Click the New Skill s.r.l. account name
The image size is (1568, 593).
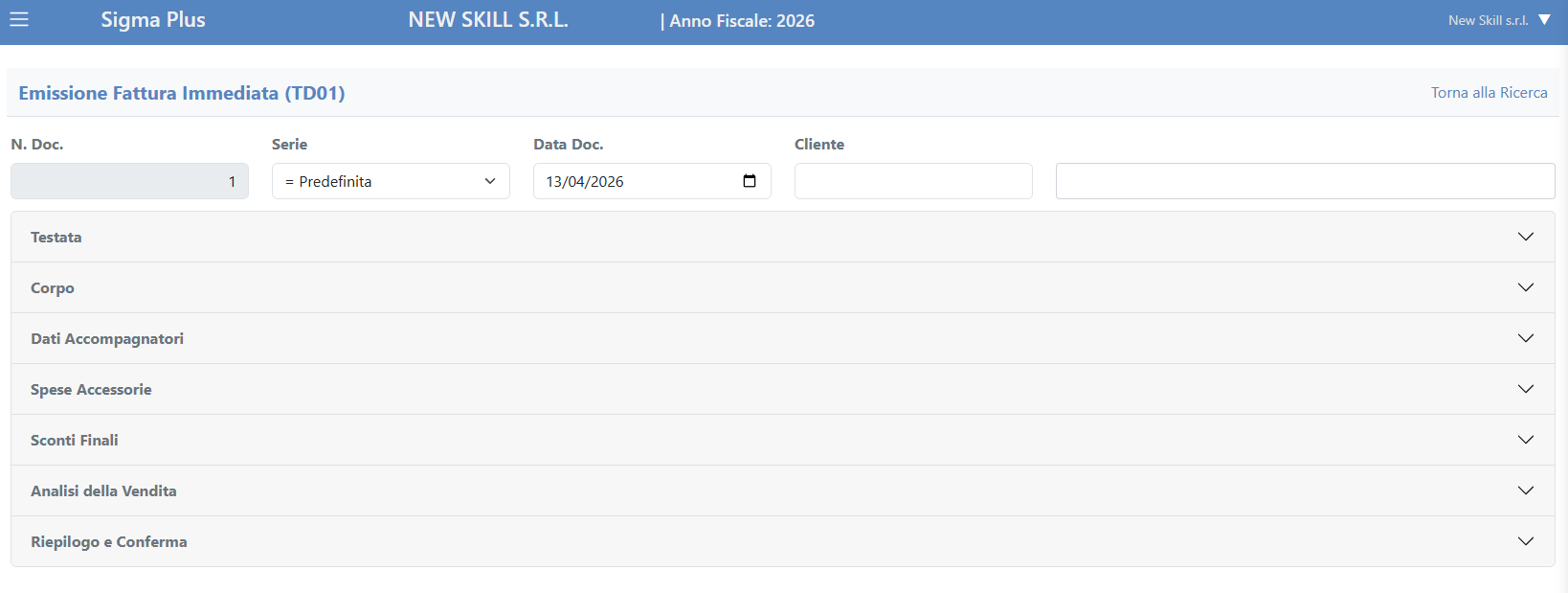coord(1488,20)
